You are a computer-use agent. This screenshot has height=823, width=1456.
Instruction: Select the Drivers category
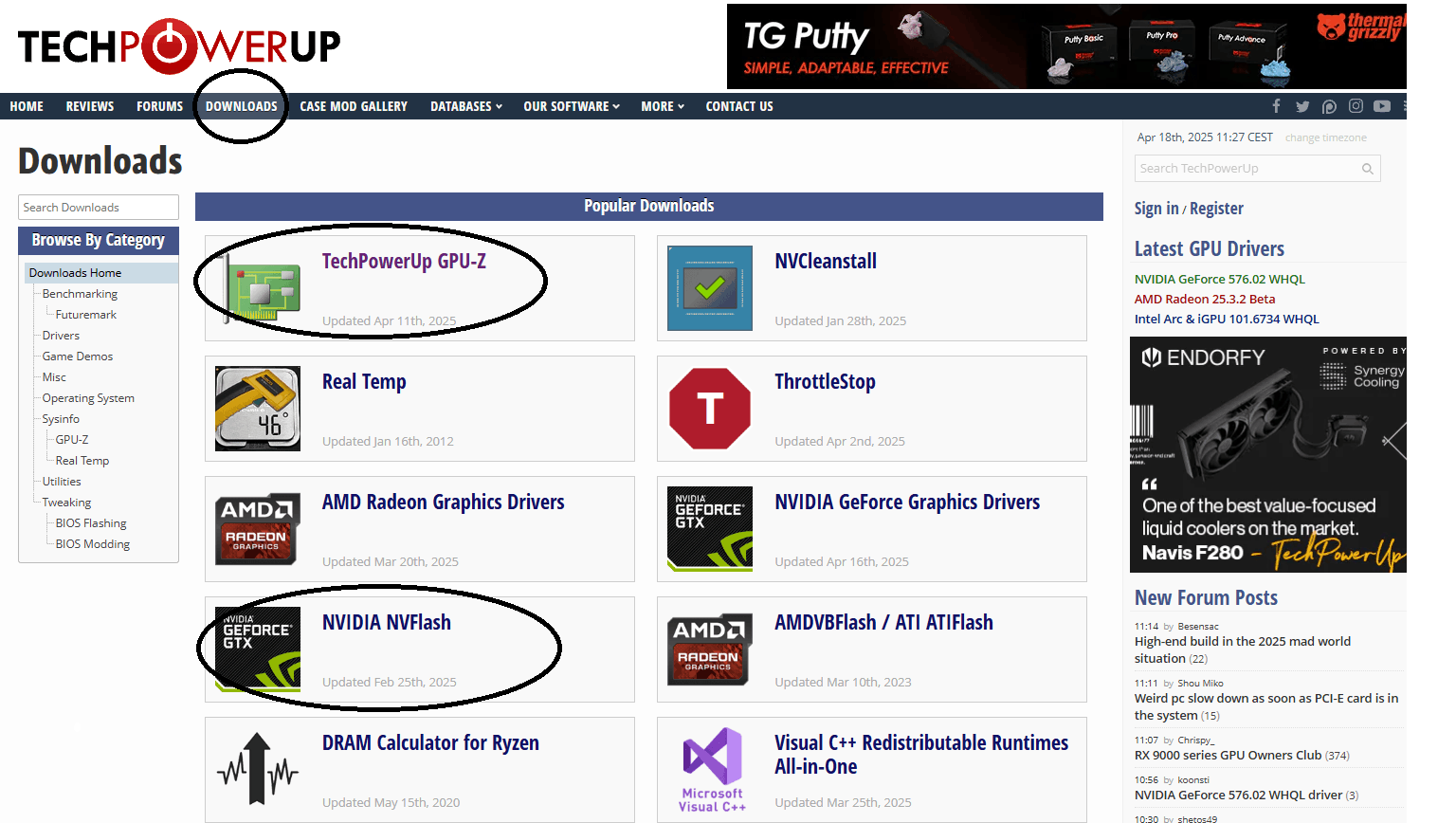[x=61, y=336]
